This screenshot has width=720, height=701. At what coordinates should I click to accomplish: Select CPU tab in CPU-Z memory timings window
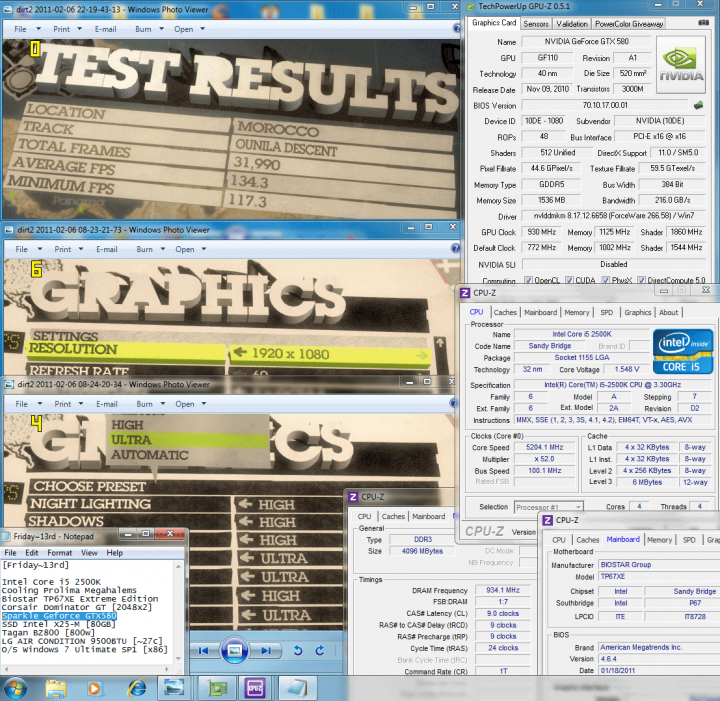(x=364, y=516)
